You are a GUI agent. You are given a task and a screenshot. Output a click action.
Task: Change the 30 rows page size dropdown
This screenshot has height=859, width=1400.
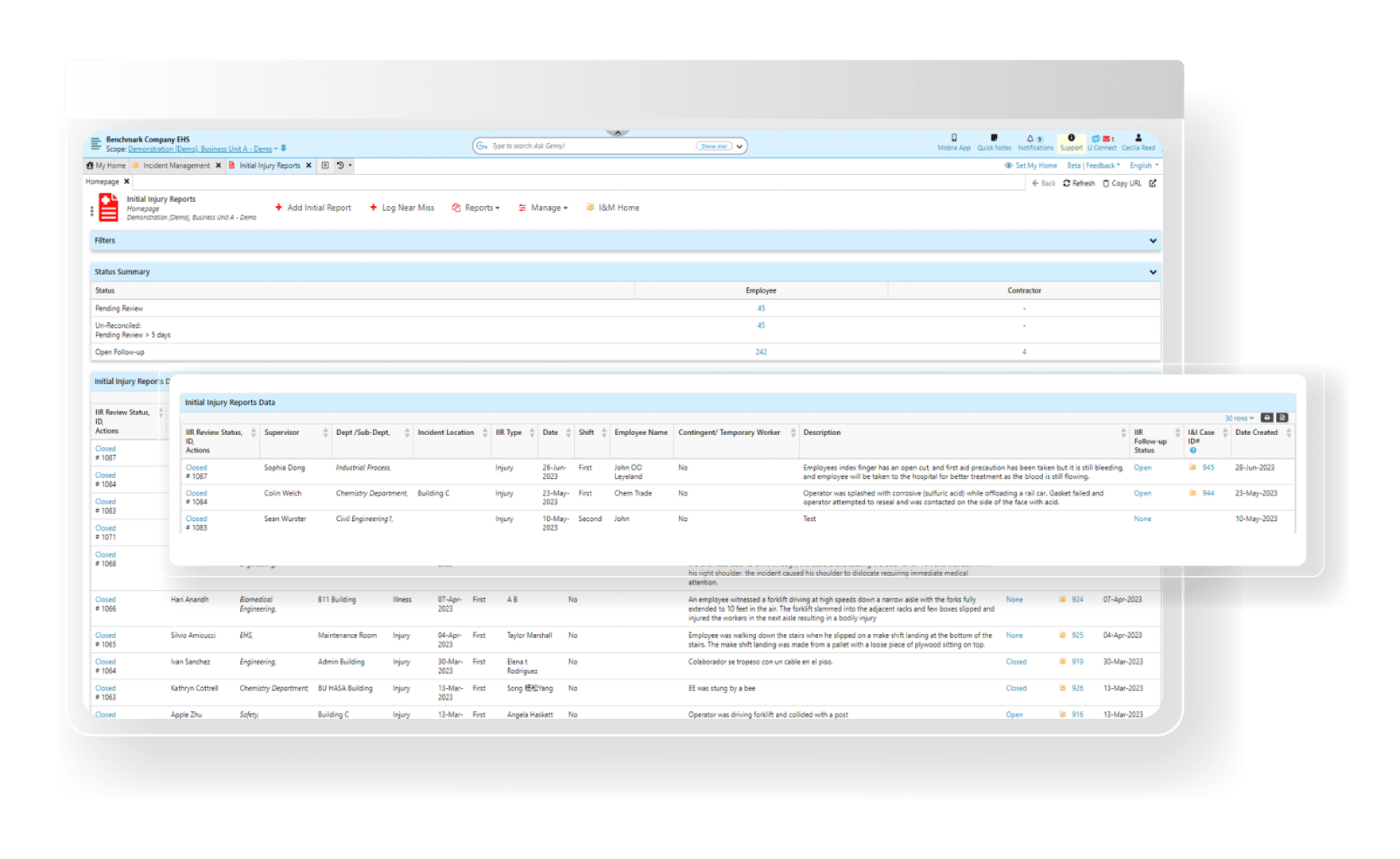[x=1239, y=418]
